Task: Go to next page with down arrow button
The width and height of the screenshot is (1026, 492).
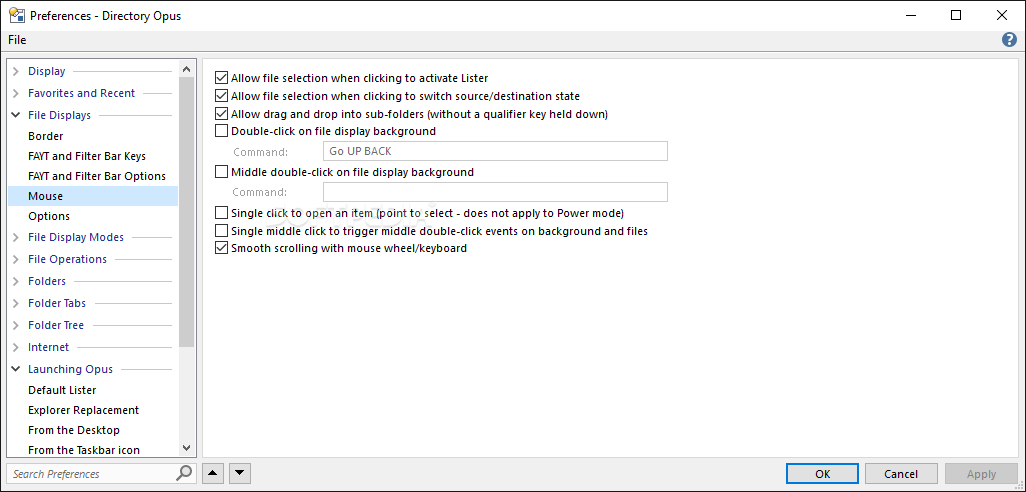Action: click(239, 473)
